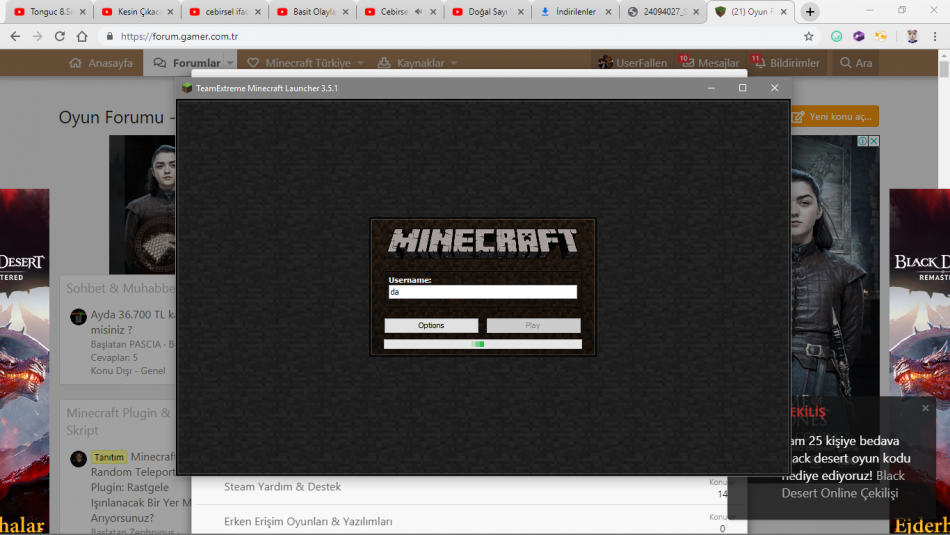Click the PASCIA user avatar
This screenshot has width=950, height=535.
[78, 316]
